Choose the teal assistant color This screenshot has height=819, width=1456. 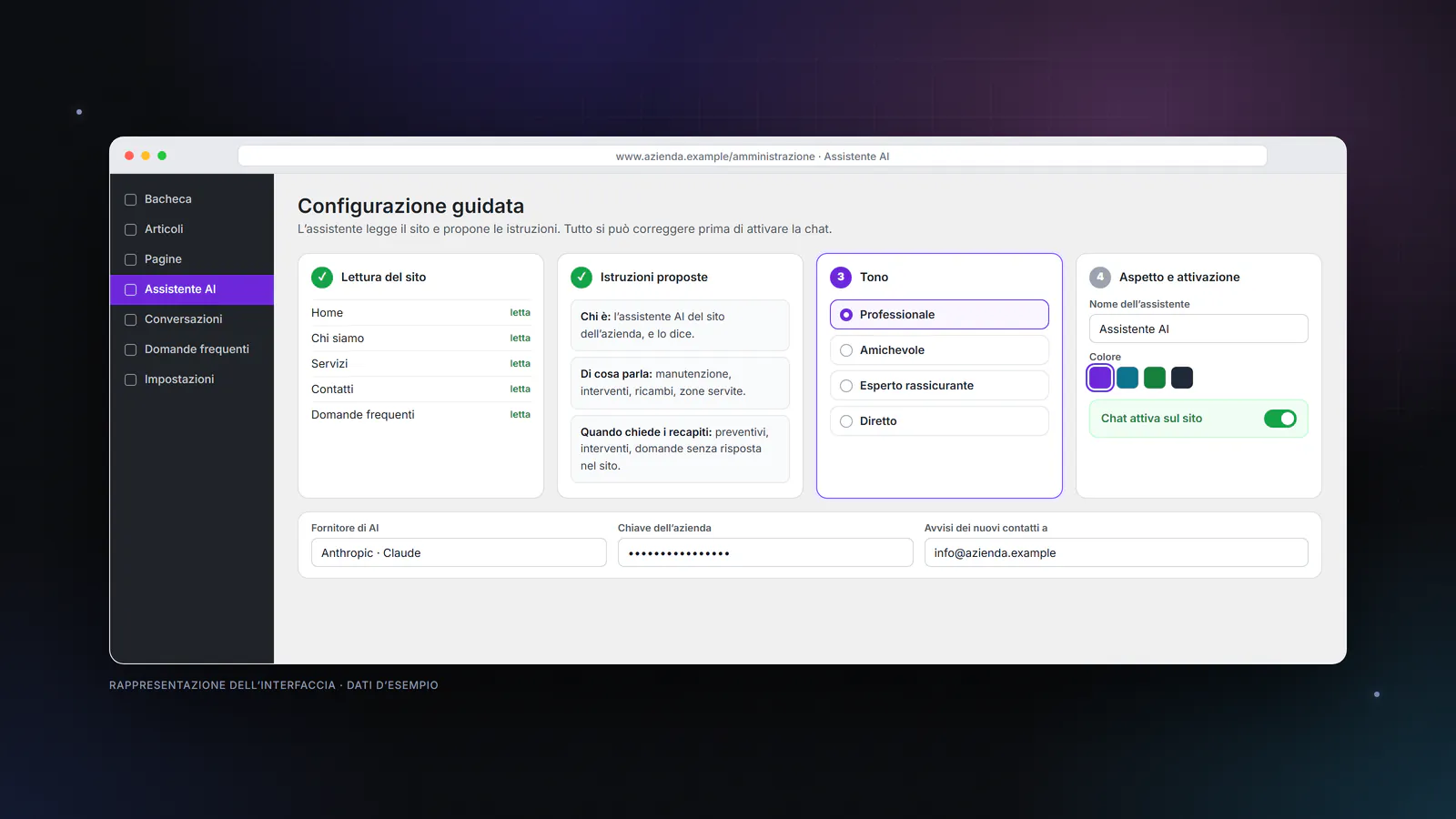click(x=1127, y=378)
